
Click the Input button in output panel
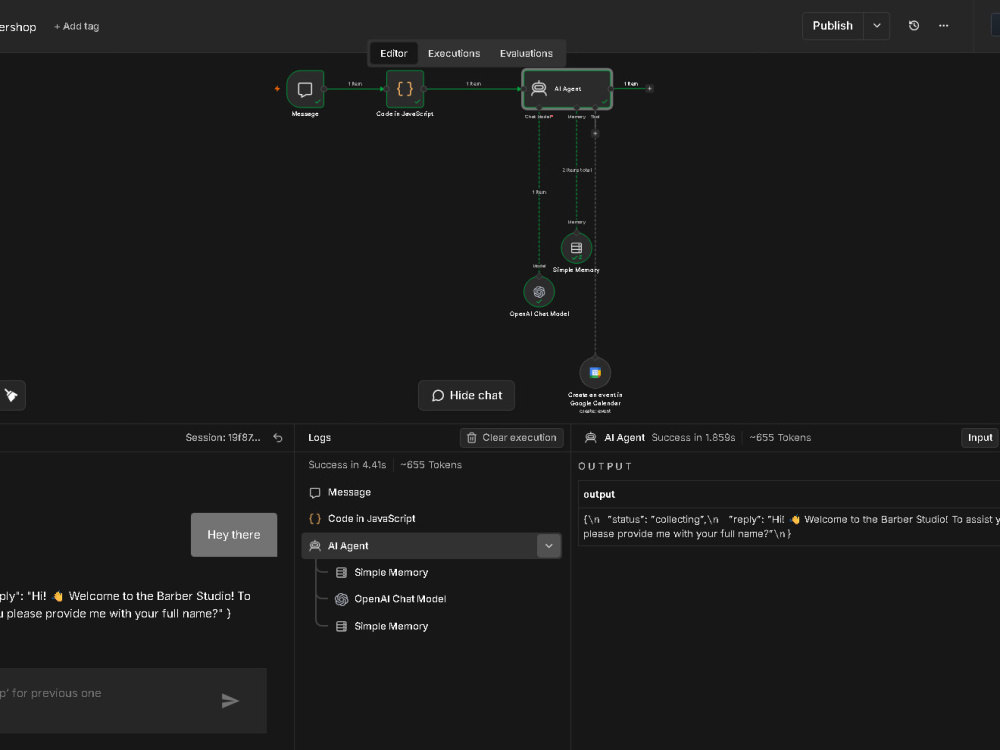[x=980, y=438]
